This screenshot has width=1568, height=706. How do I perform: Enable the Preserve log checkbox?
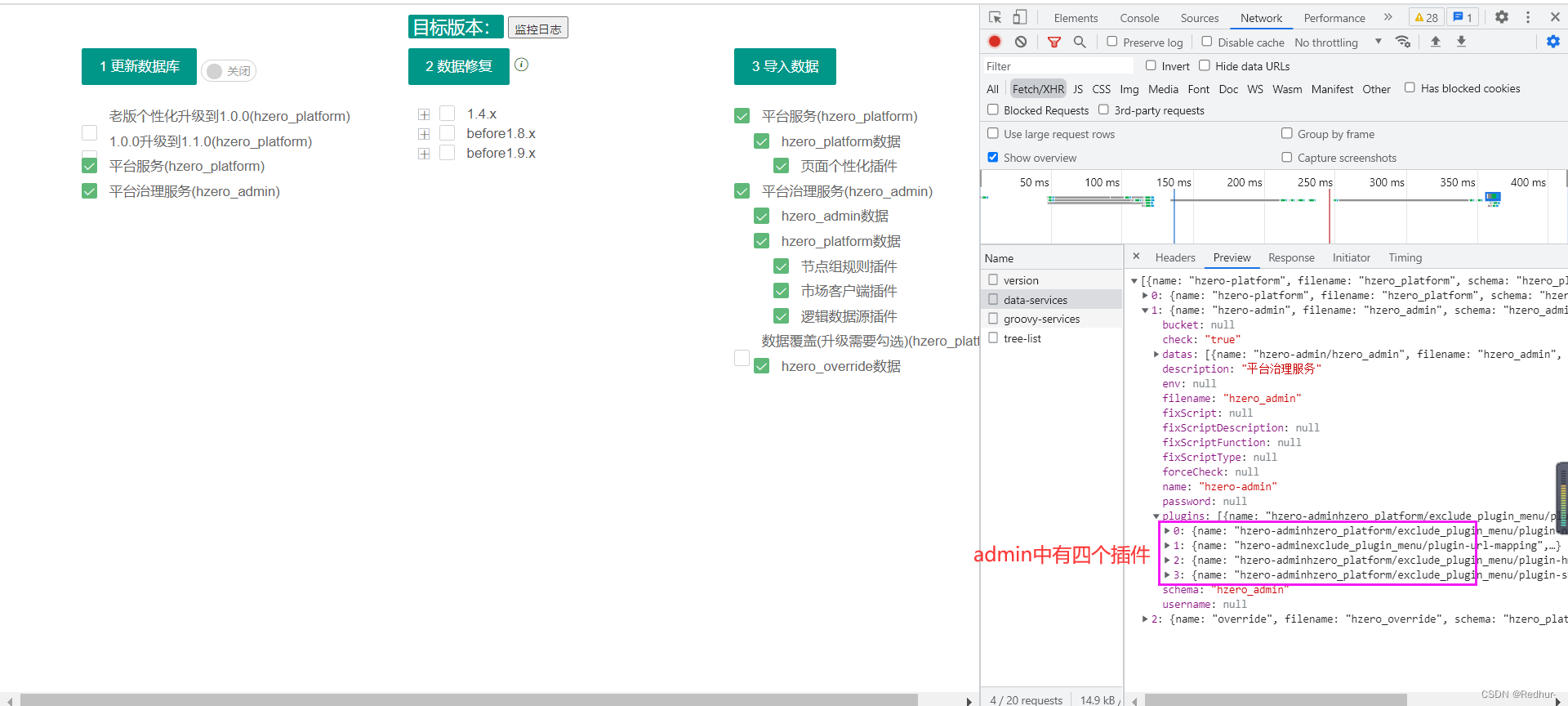[x=1112, y=42]
